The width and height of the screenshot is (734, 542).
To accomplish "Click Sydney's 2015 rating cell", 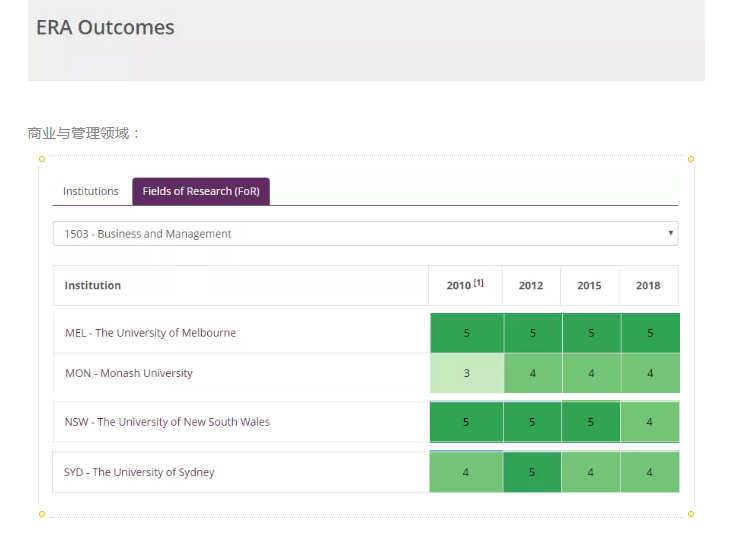I will pyautogui.click(x=591, y=472).
